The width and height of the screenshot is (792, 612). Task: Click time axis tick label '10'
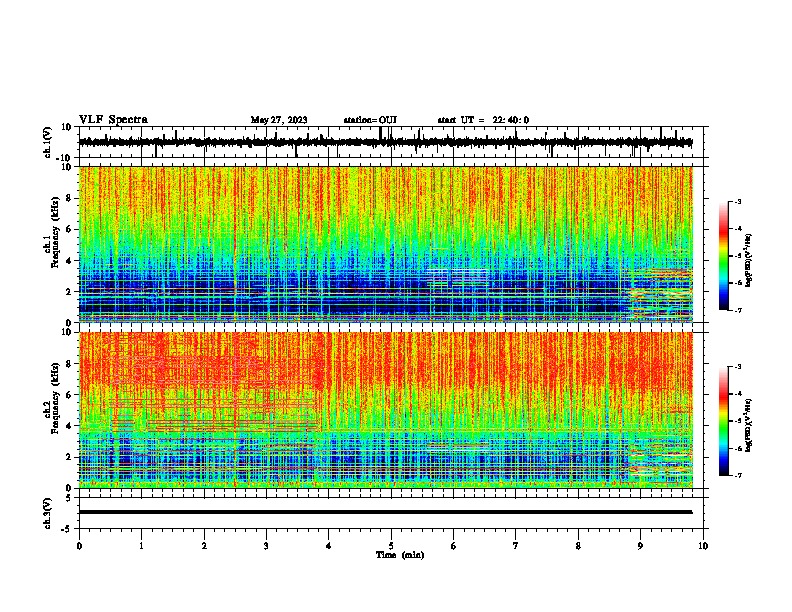pyautogui.click(x=703, y=546)
